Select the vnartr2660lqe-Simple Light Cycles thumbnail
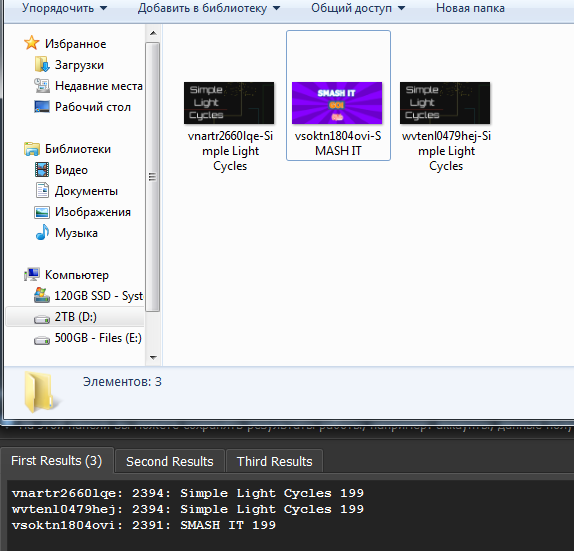This screenshot has height=551, width=574. tap(229, 103)
